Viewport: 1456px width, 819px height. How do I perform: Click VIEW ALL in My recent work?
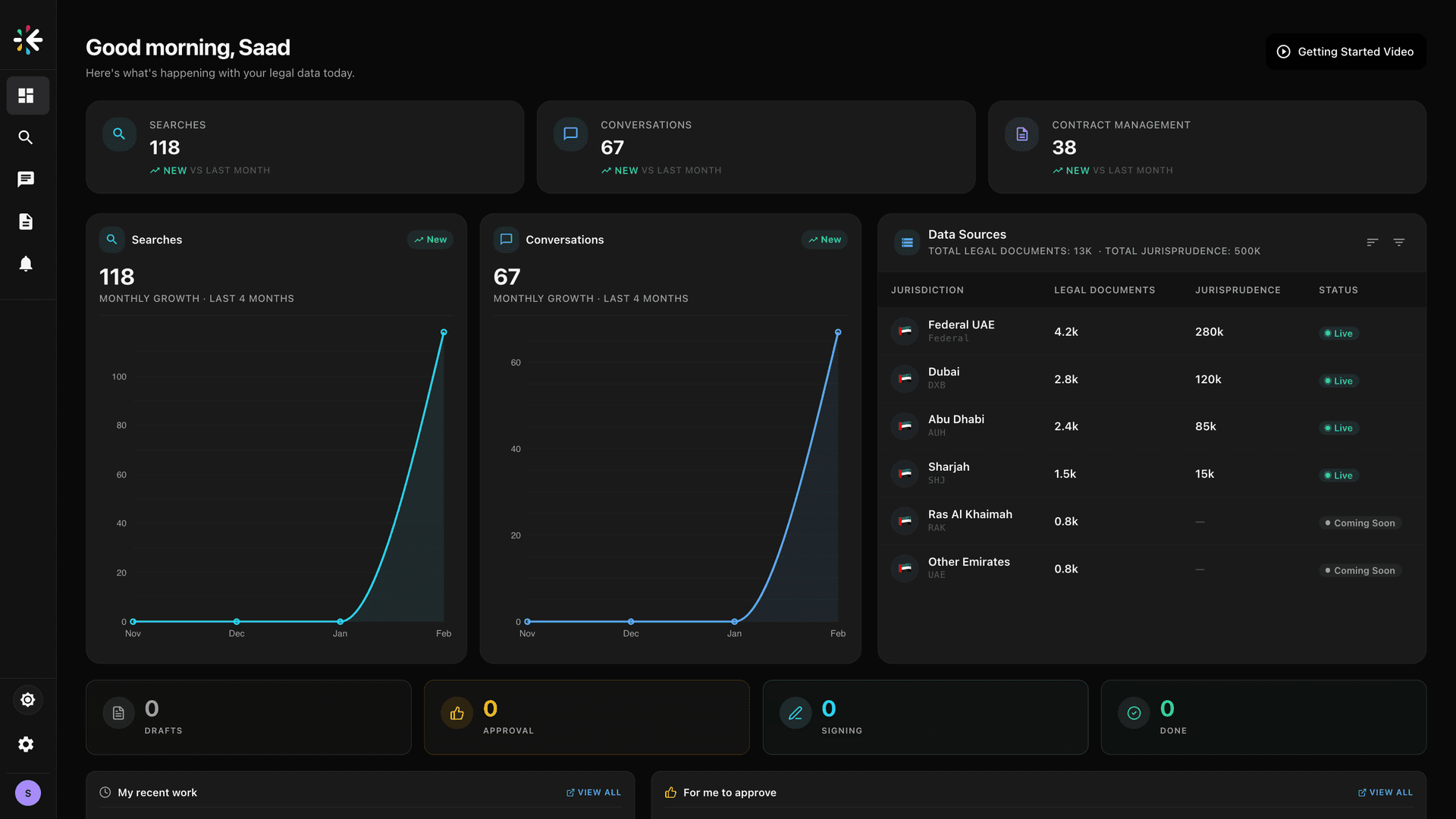pyautogui.click(x=594, y=792)
